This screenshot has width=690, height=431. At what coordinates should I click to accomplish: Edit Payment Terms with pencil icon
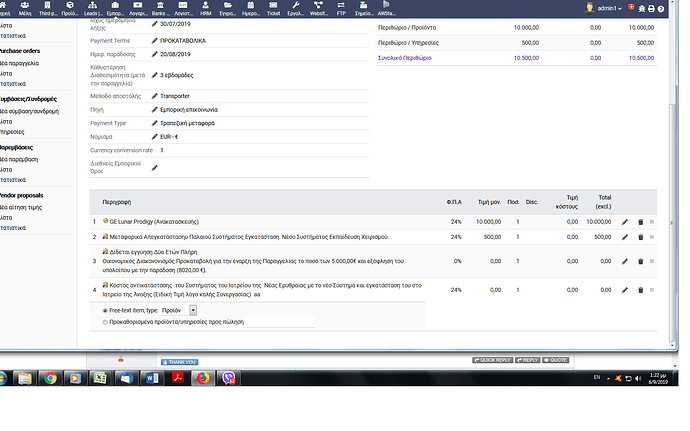tap(154, 41)
